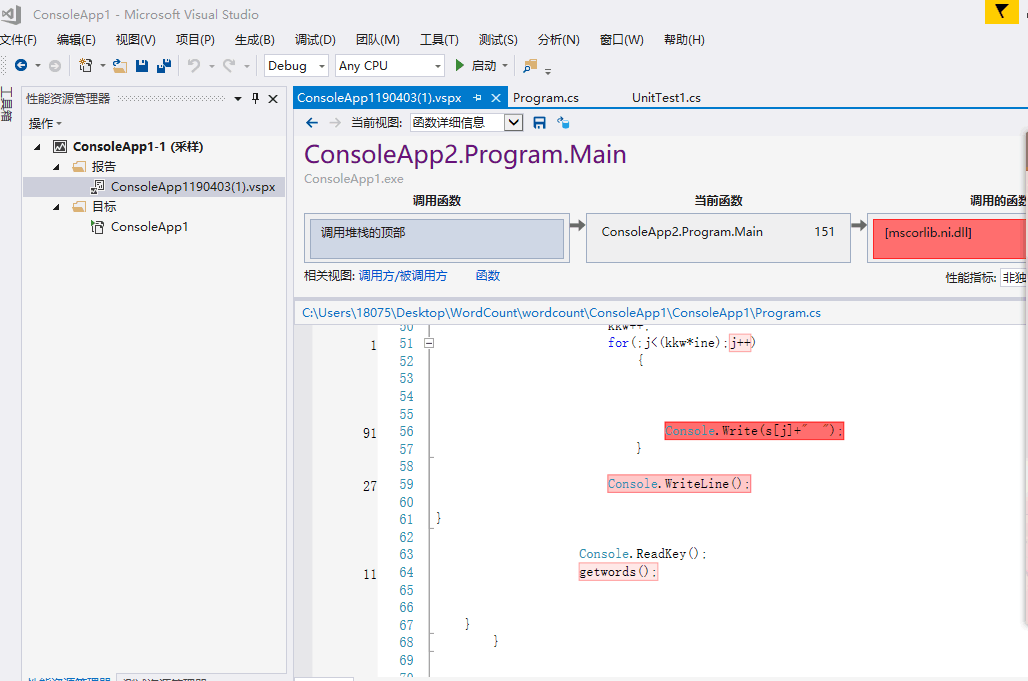1028x681 pixels.
Task: Pin the ConsoleApp1190403(1).vspx tab
Action: (x=477, y=98)
